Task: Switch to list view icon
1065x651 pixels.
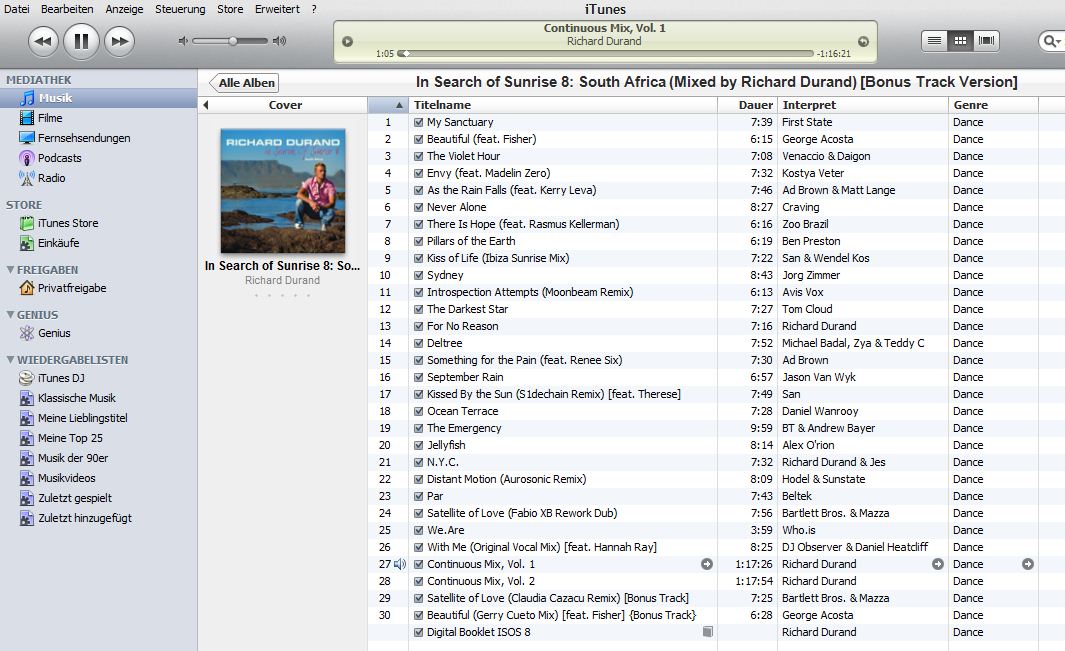Action: [934, 41]
